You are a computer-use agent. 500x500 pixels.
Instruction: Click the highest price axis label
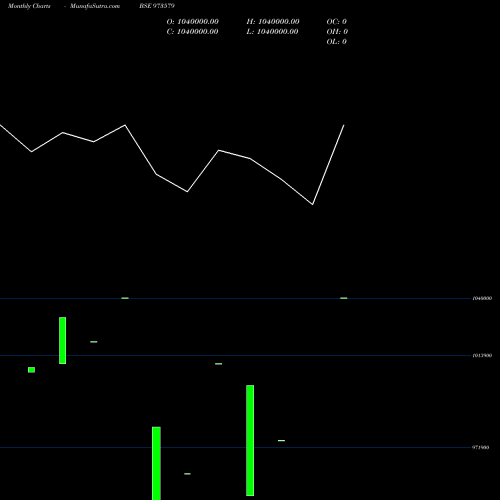pyautogui.click(x=482, y=298)
